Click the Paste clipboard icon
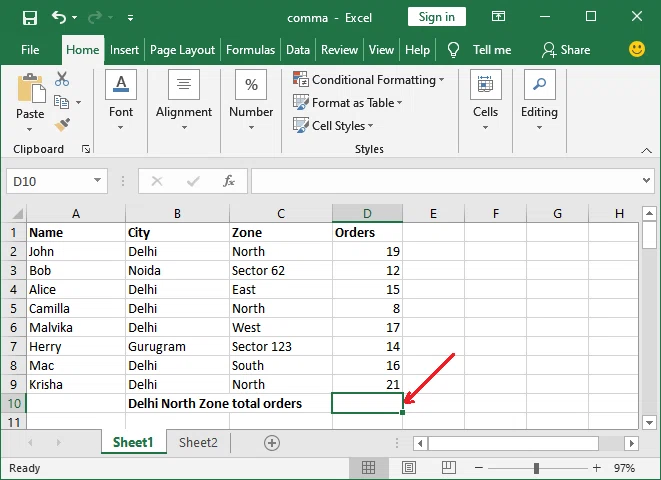Image resolution: width=661 pixels, height=480 pixels. pyautogui.click(x=30, y=88)
